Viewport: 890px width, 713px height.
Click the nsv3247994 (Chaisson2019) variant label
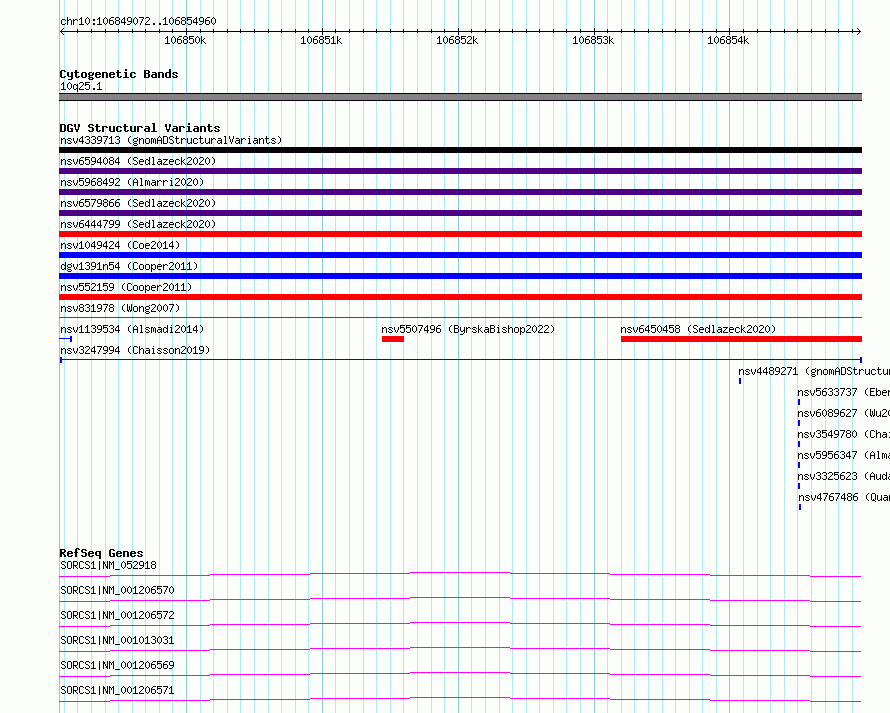(135, 350)
